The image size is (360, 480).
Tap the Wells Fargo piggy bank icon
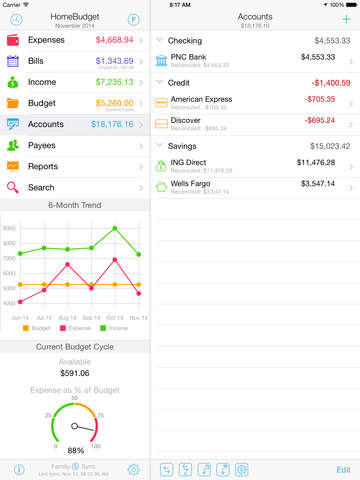pos(161,187)
